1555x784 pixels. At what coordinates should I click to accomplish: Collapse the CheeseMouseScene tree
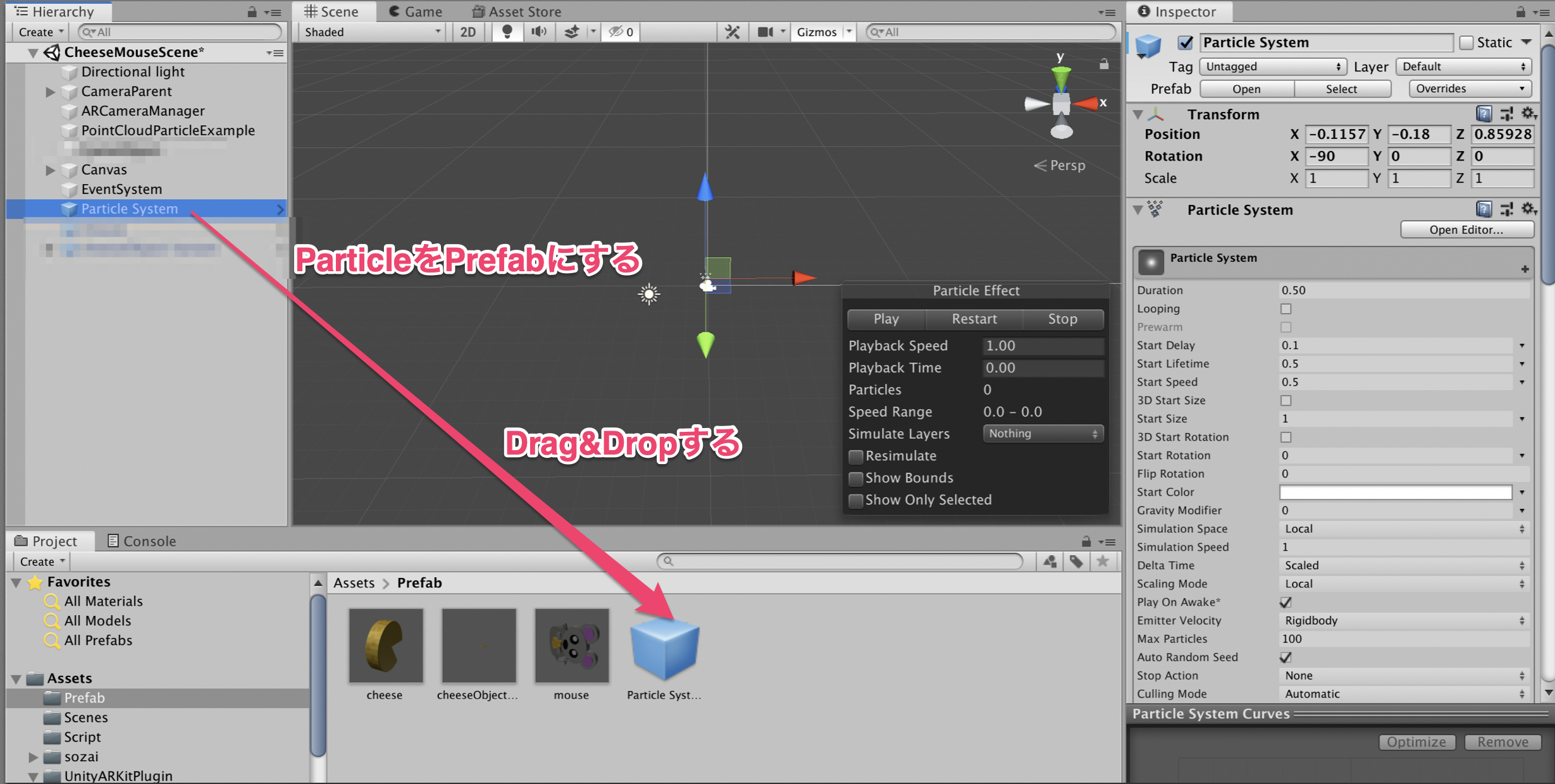pyautogui.click(x=33, y=52)
